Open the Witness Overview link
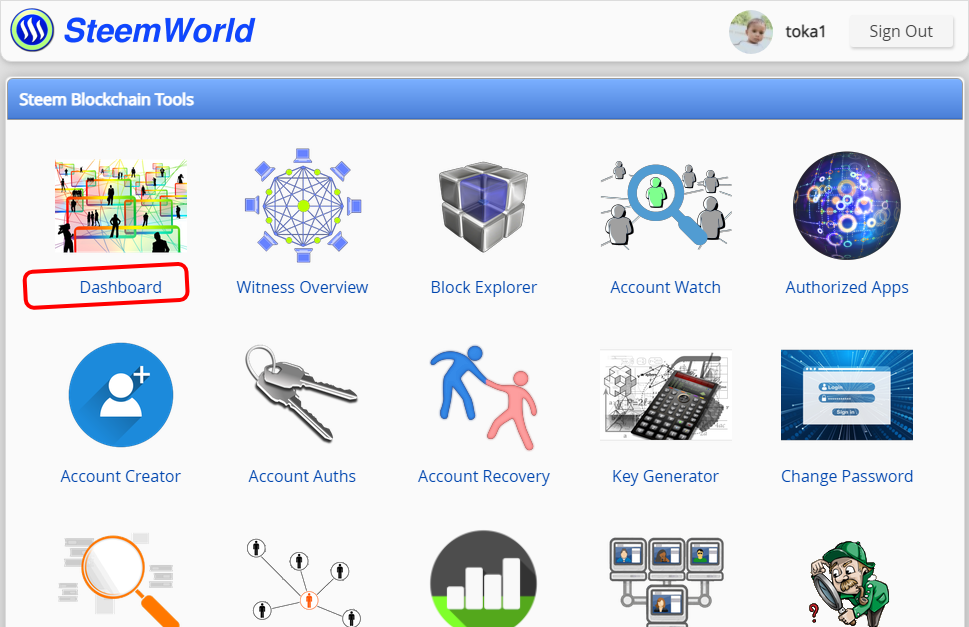969x627 pixels. (x=302, y=287)
